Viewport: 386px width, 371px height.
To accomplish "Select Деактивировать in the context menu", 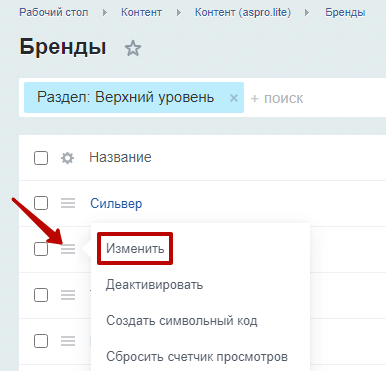I will (x=154, y=285).
